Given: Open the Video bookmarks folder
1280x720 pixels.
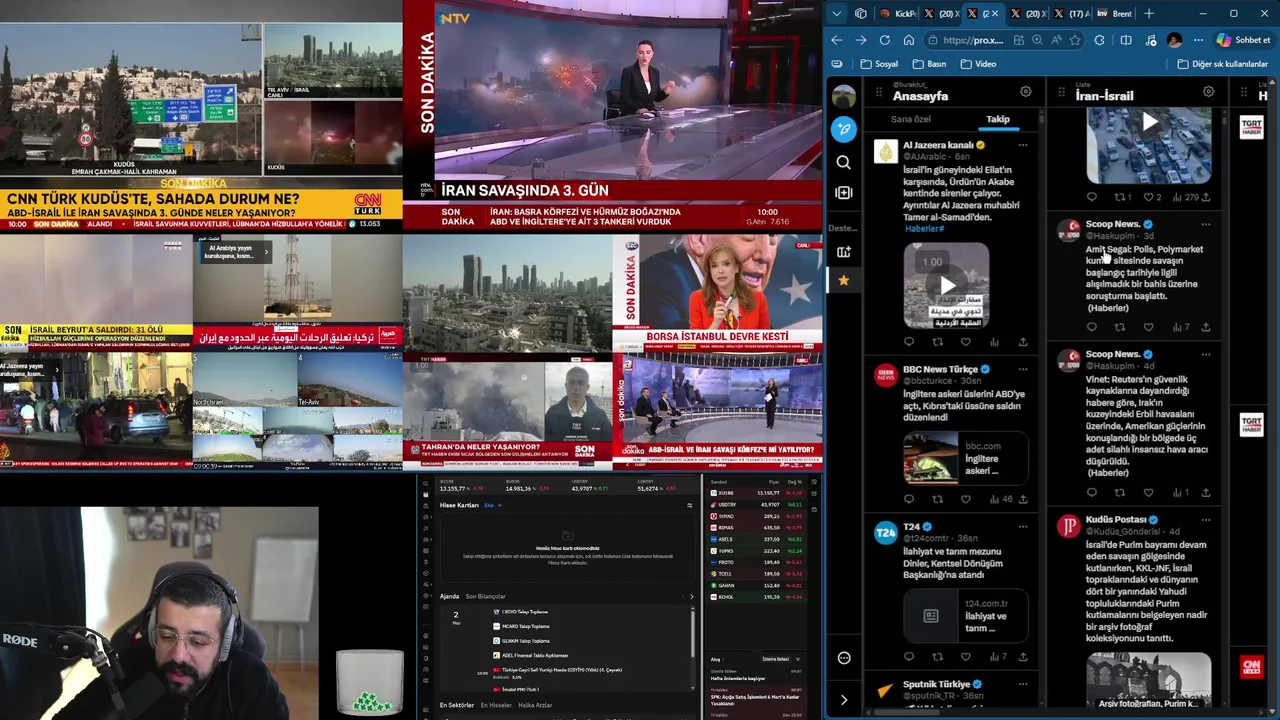Looking at the screenshot, I should point(978,64).
